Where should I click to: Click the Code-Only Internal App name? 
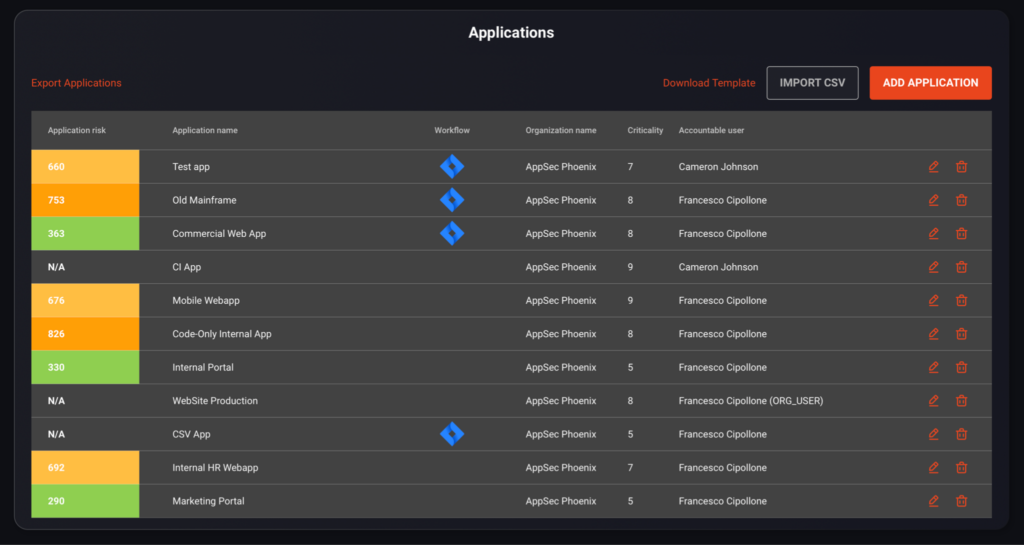[222, 334]
